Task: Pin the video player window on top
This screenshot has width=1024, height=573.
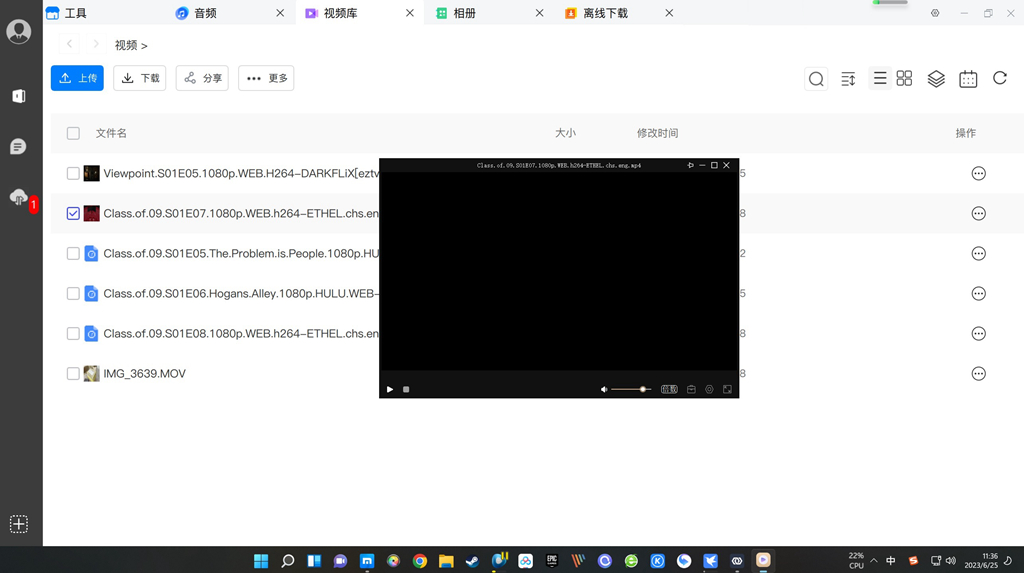Action: tap(690, 165)
